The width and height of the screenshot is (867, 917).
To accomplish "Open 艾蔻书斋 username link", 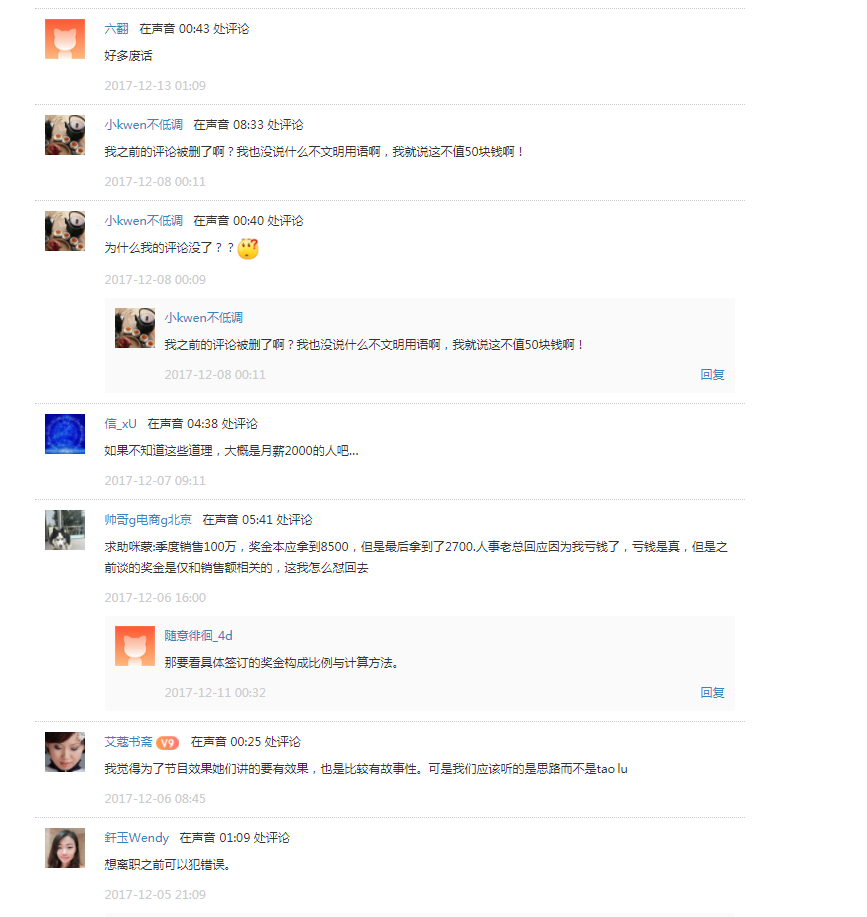I will tap(128, 742).
